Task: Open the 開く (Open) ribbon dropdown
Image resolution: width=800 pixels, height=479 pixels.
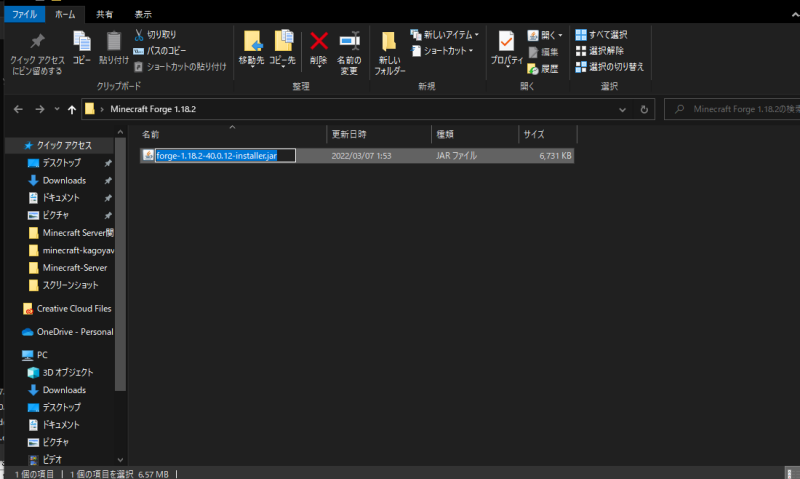Action: 545,35
